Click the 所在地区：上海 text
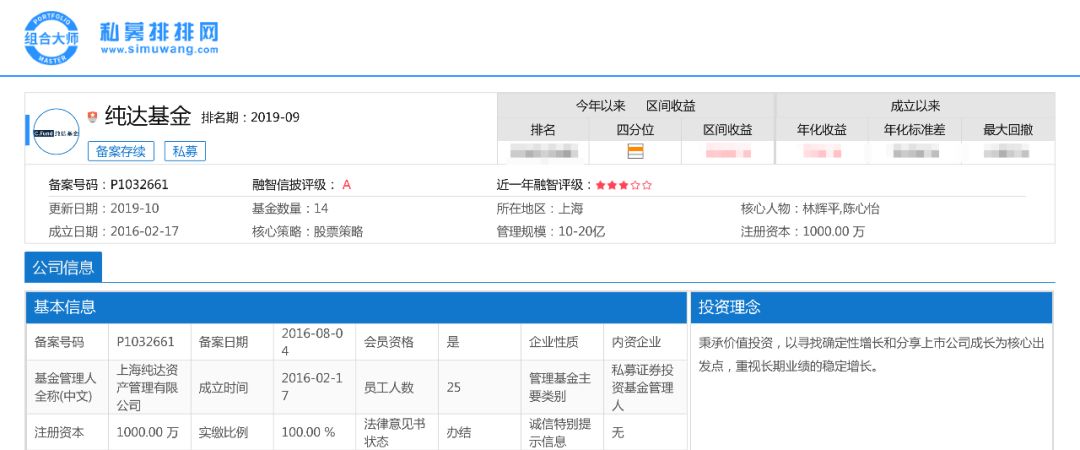 pos(539,208)
